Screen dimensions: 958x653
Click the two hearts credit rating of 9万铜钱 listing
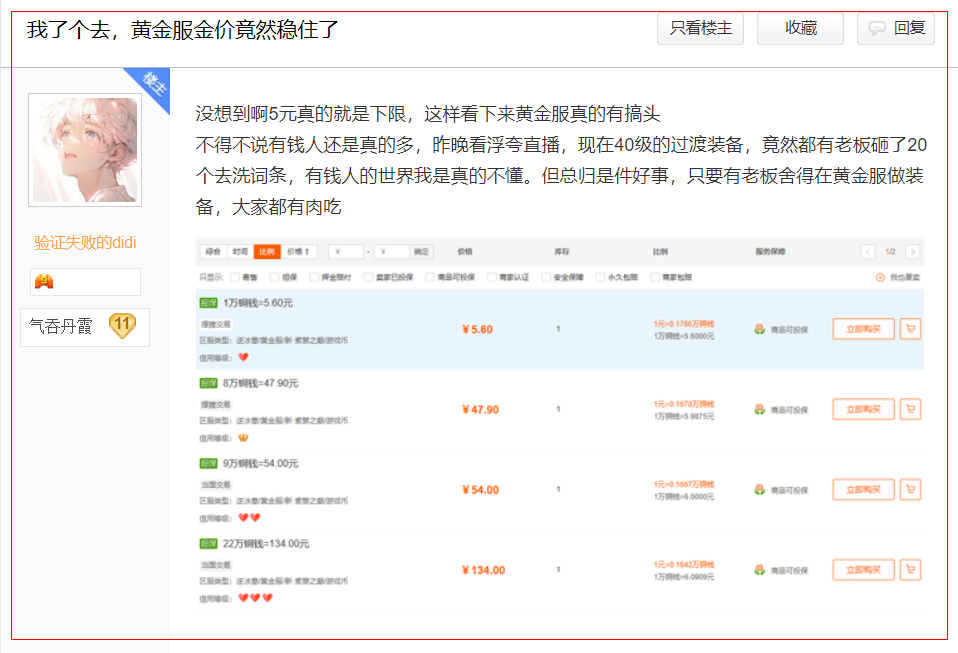(x=249, y=518)
